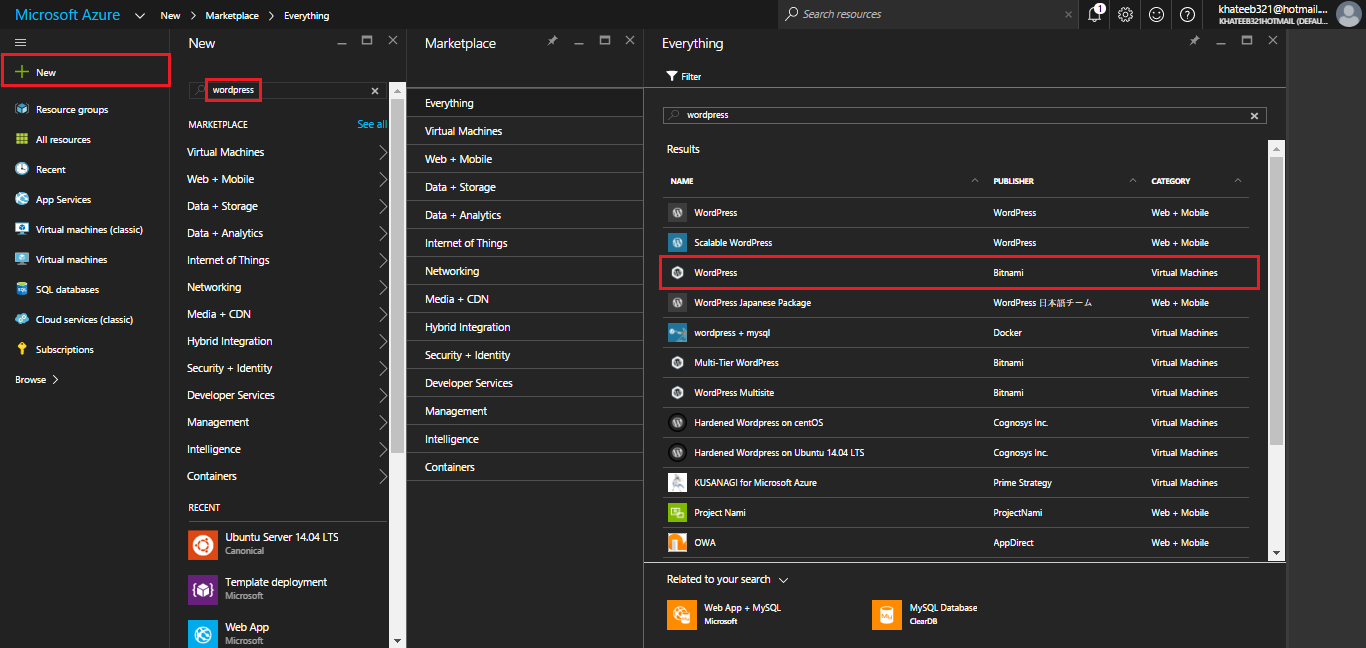1366x648 pixels.
Task: Open the help question mark icon
Action: coord(1188,14)
